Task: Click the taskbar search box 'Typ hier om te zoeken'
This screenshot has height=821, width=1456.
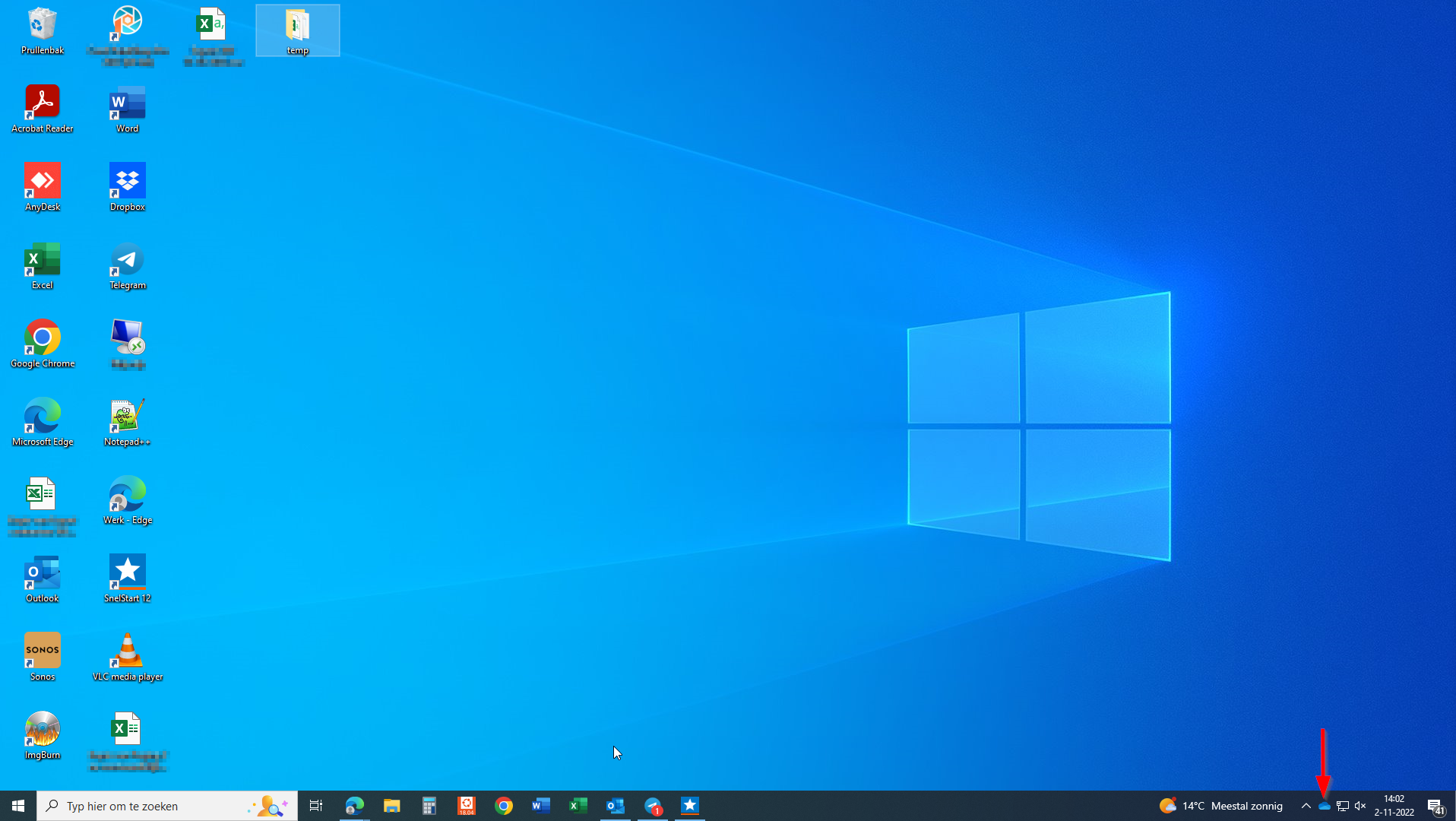Action: coord(167,806)
